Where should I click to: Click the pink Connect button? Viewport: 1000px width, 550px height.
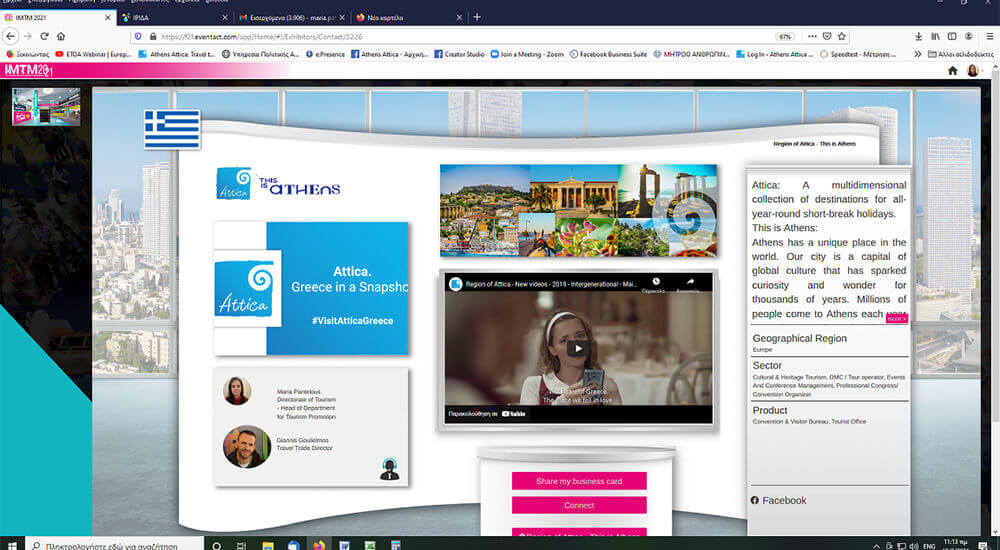pos(579,505)
